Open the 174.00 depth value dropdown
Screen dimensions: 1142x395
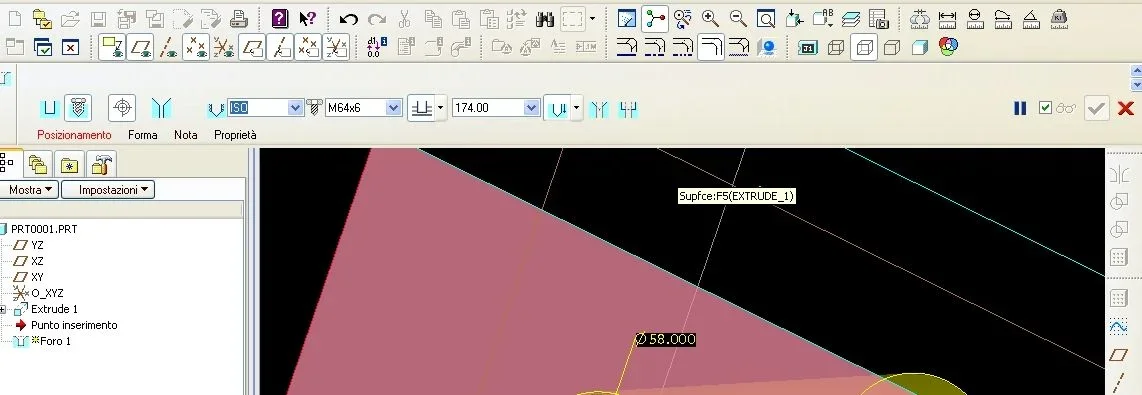pyautogui.click(x=532, y=108)
